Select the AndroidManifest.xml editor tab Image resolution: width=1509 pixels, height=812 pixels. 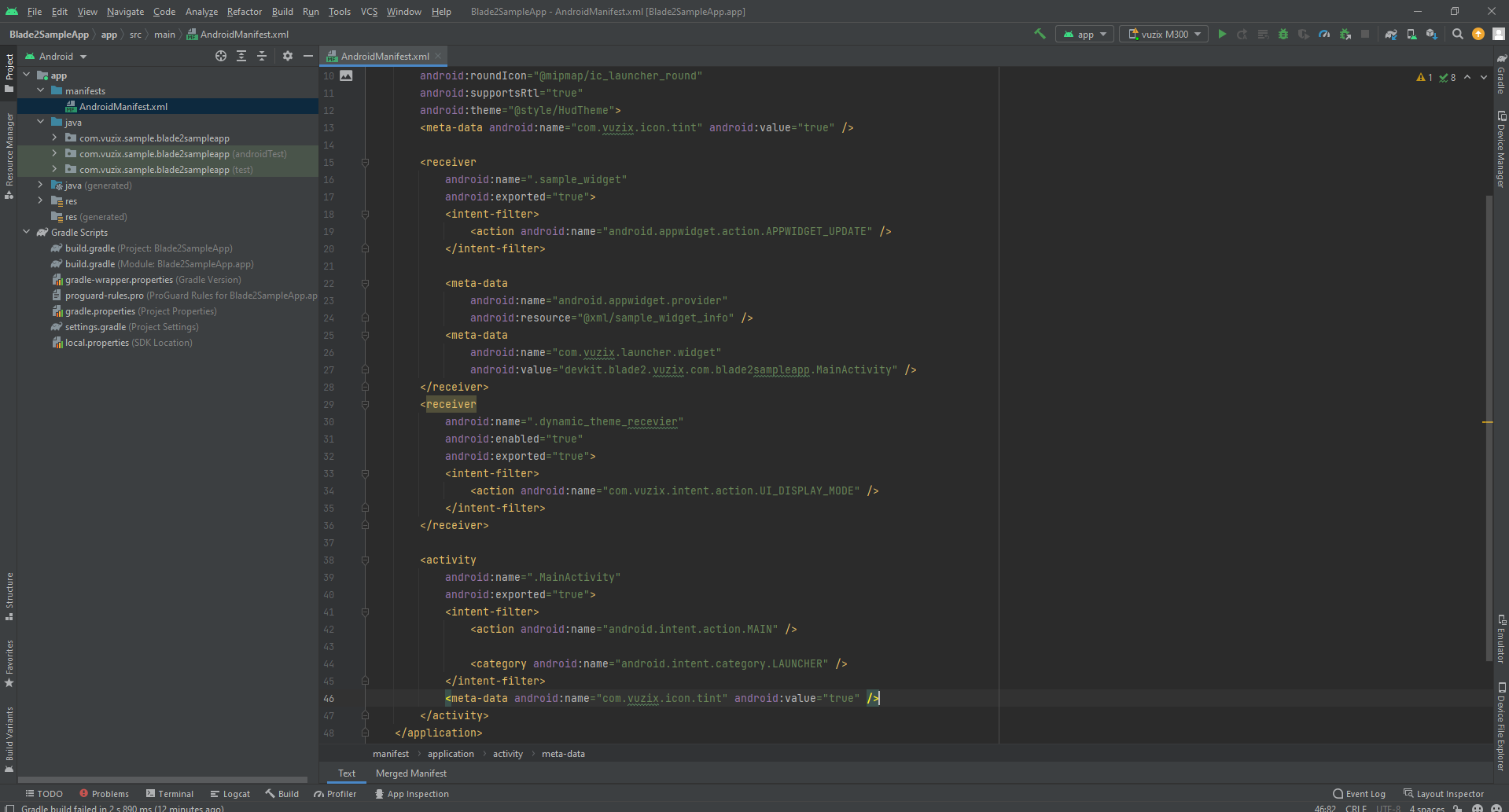pyautogui.click(x=385, y=57)
